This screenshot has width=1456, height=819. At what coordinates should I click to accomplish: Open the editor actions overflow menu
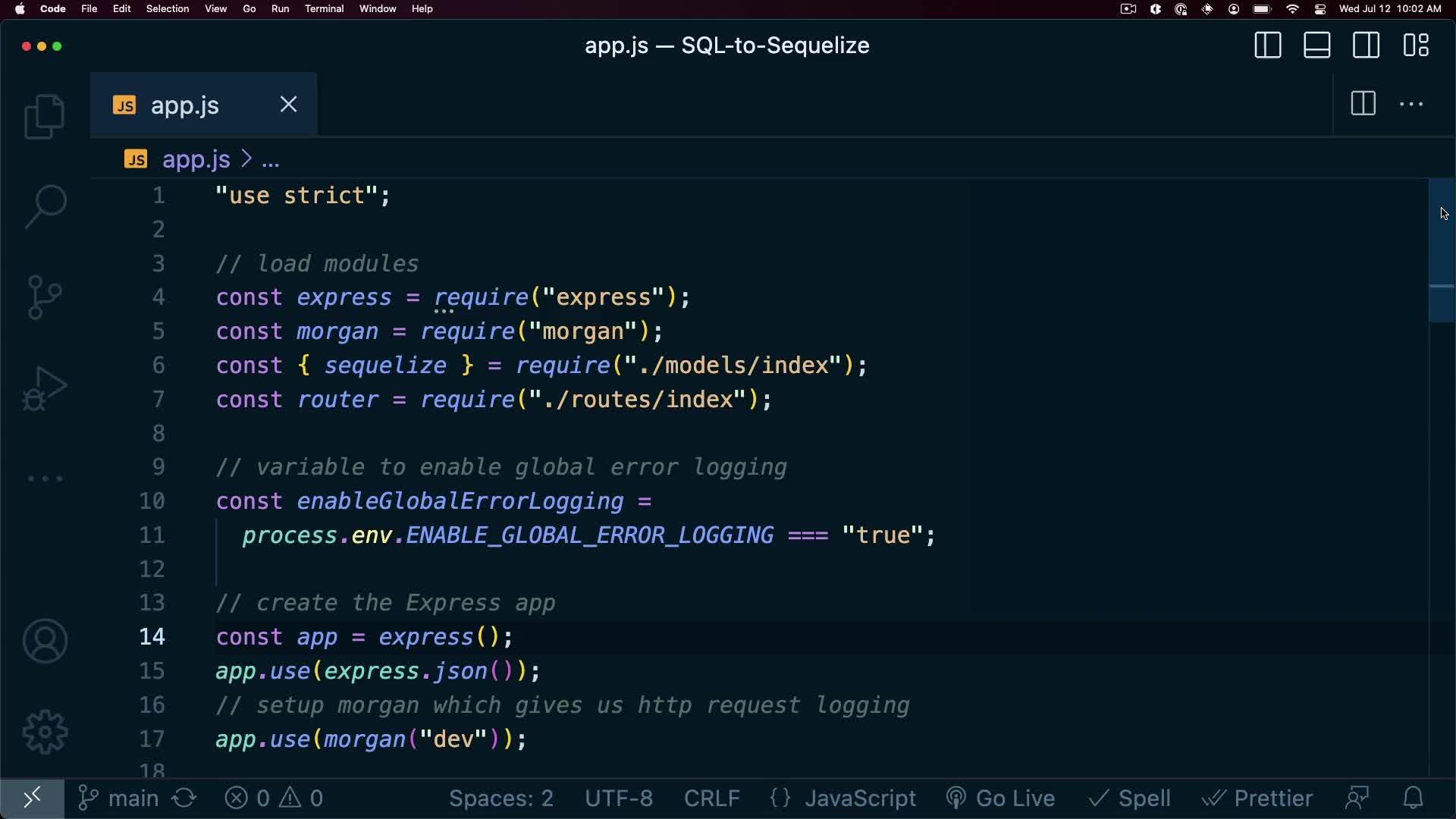[1411, 104]
